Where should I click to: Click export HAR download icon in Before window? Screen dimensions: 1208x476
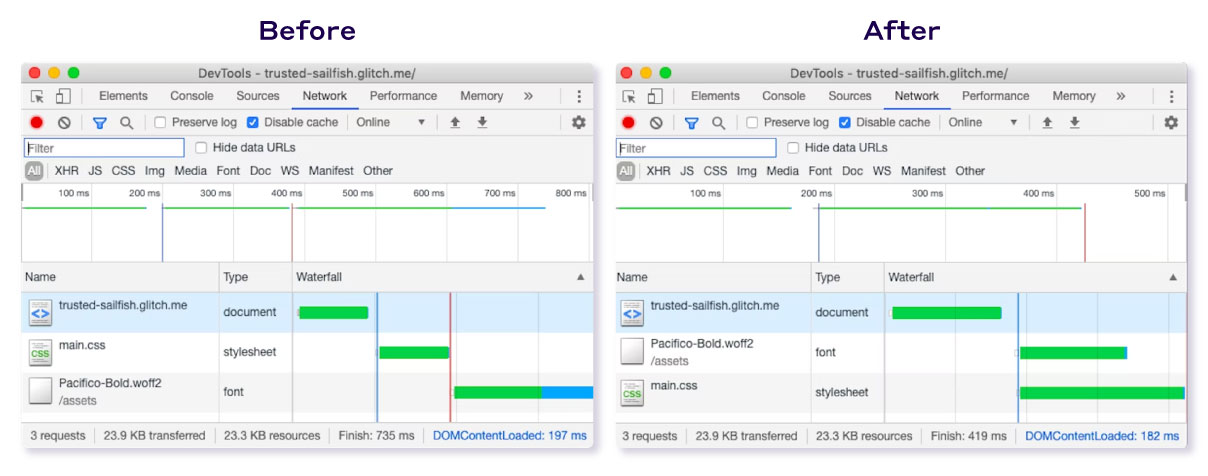[x=482, y=122]
